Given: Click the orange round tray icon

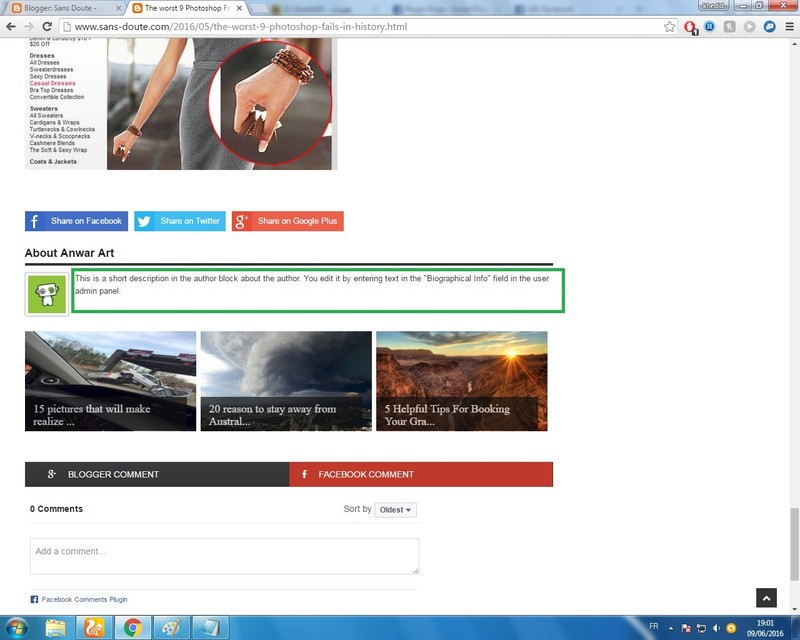Looking at the screenshot, I should tap(731, 628).
